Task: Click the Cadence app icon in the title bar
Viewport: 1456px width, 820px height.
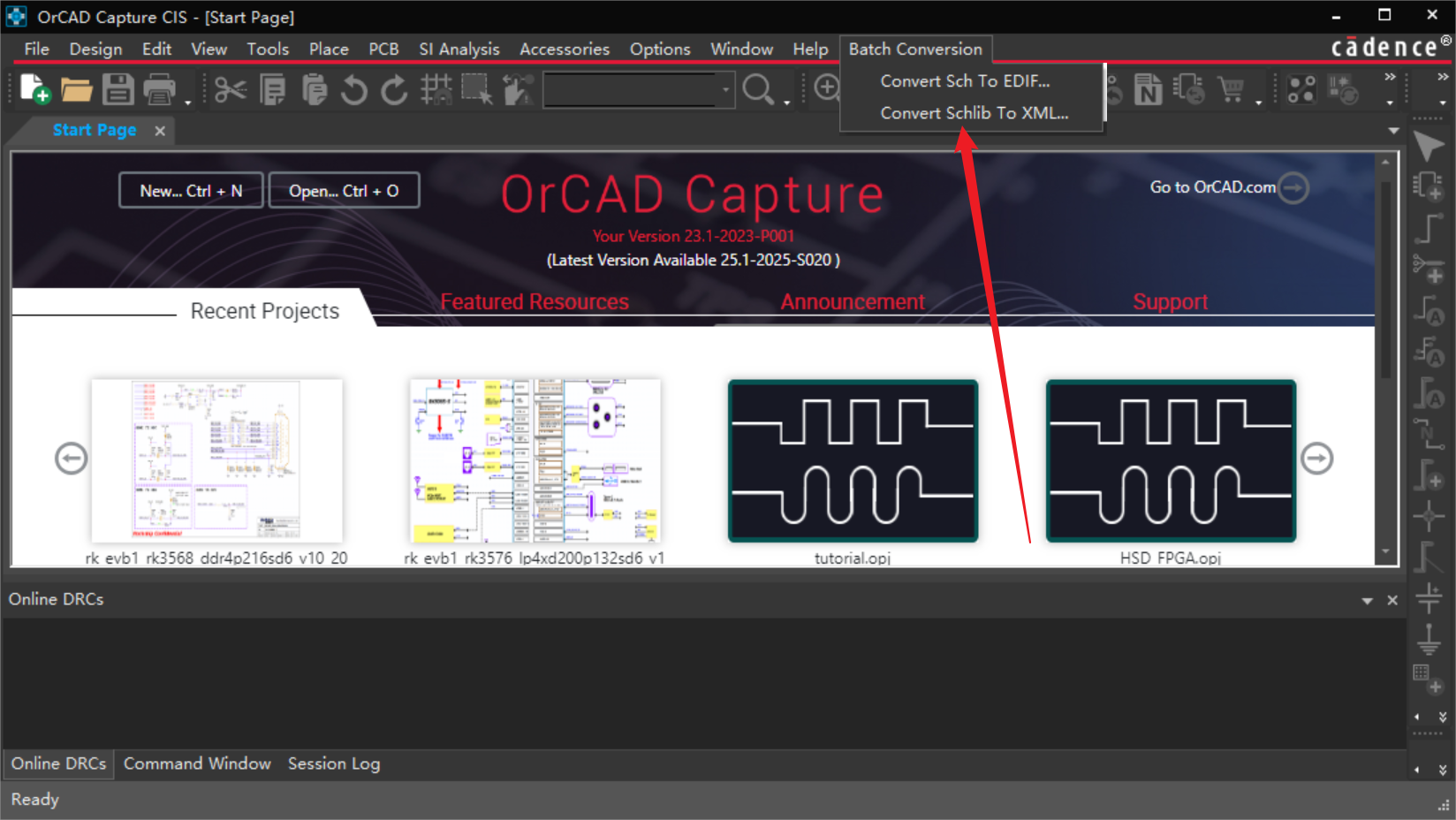Action: pyautogui.click(x=16, y=17)
